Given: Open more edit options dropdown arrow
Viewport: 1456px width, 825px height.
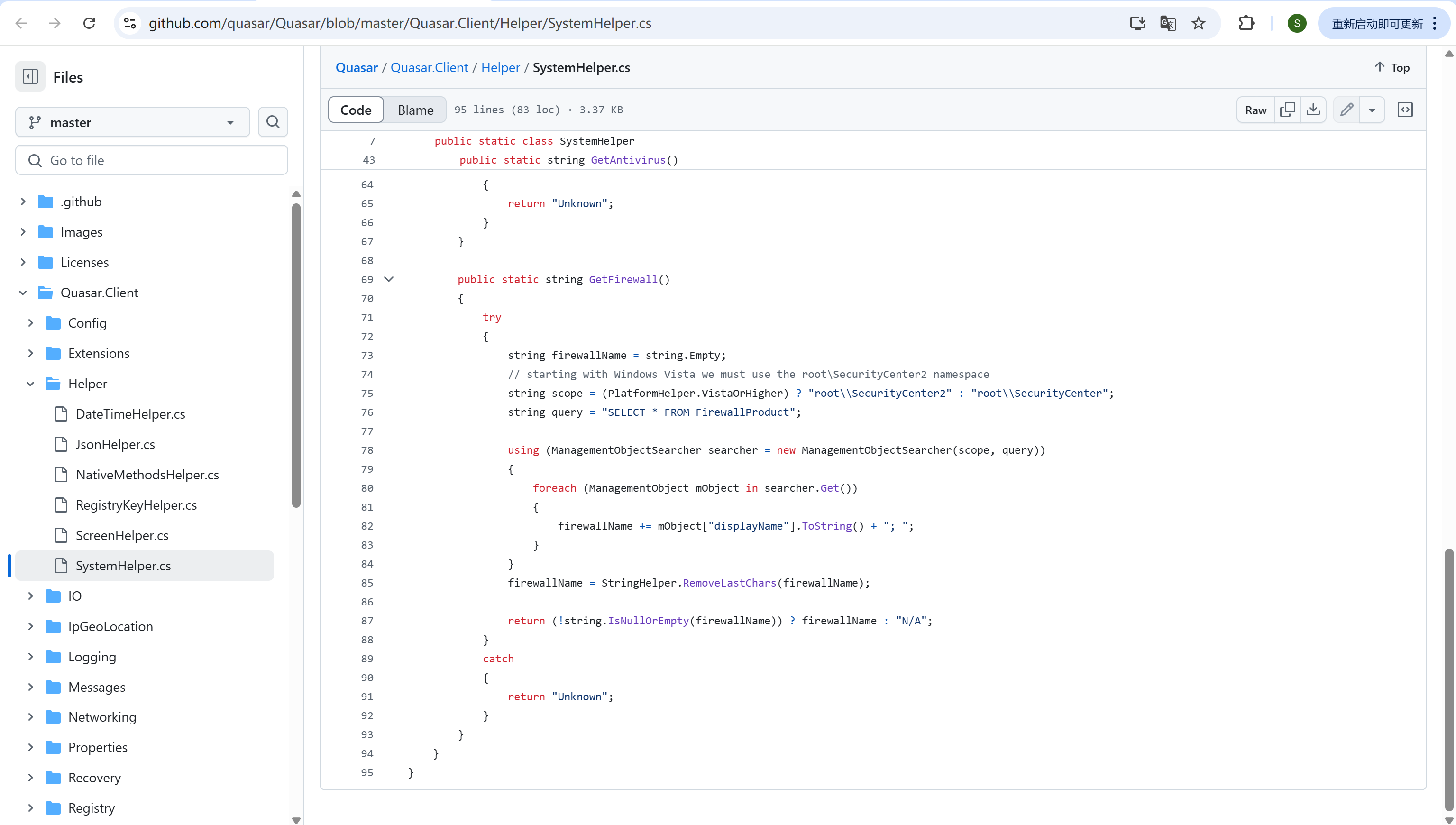Looking at the screenshot, I should tap(1372, 110).
